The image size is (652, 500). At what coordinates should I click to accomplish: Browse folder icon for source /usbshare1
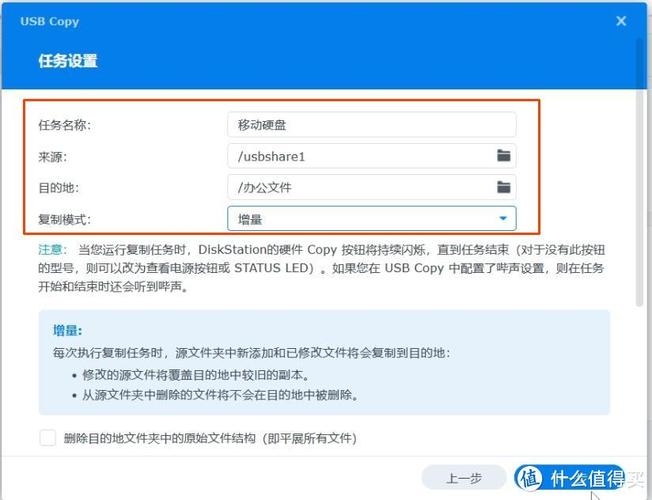[504, 156]
